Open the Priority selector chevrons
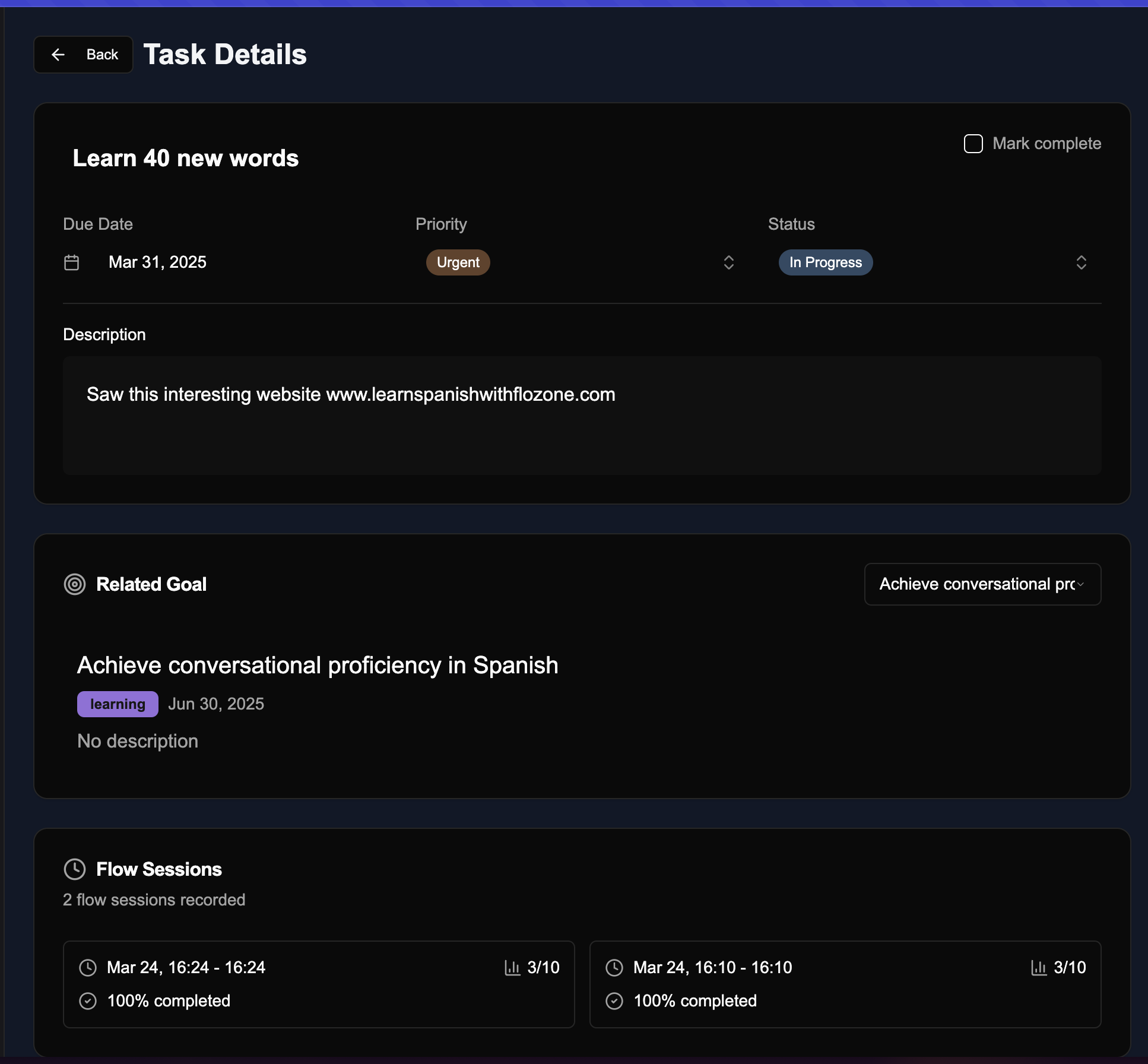 point(729,262)
